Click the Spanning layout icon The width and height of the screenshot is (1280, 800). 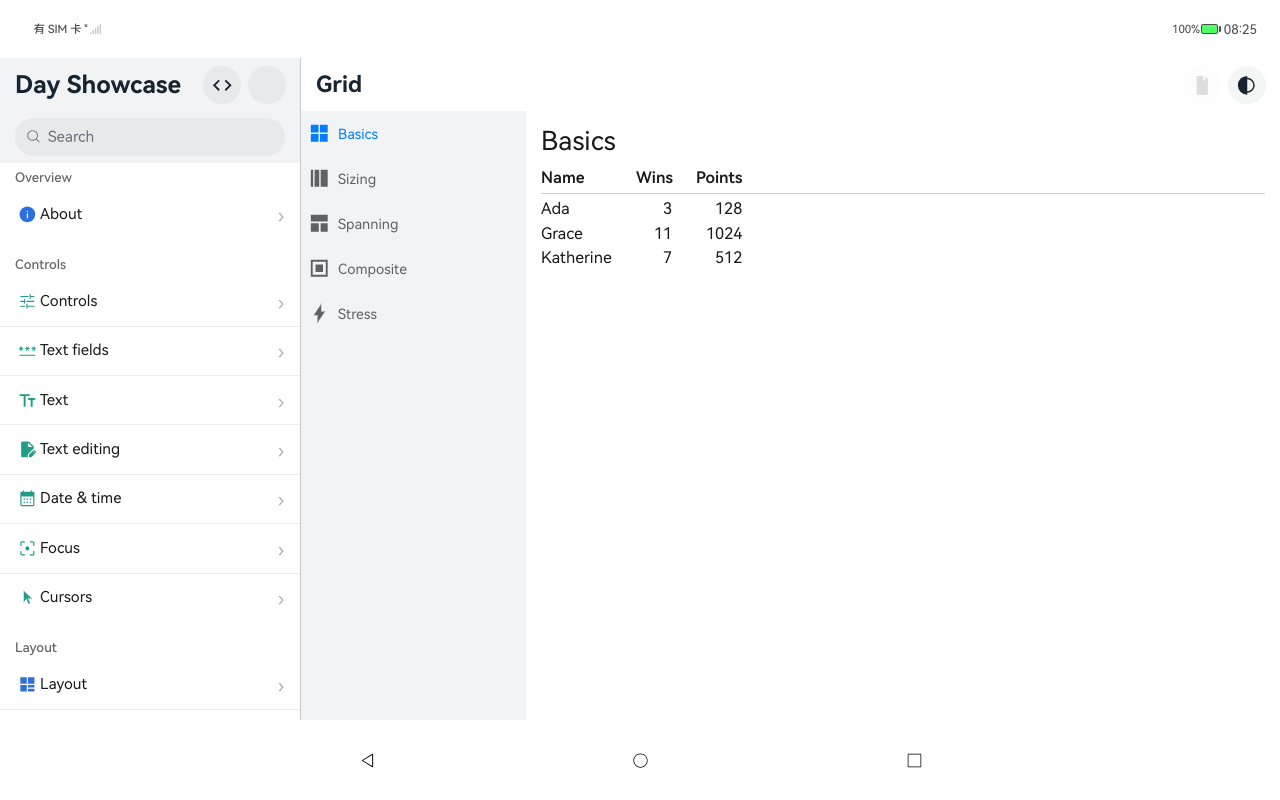tap(319, 224)
